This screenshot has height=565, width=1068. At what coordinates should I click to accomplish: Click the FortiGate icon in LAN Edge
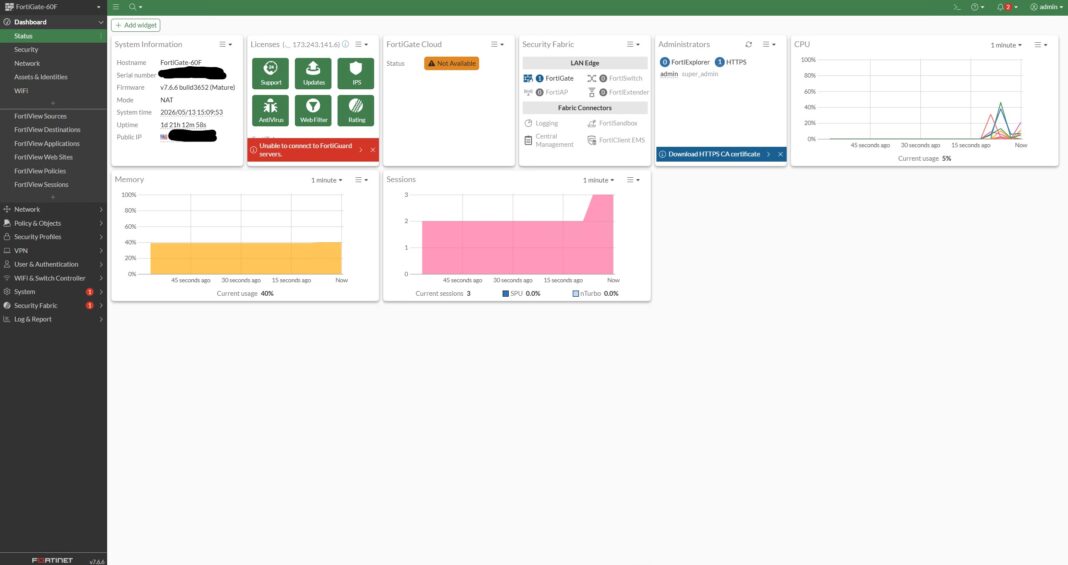click(528, 78)
